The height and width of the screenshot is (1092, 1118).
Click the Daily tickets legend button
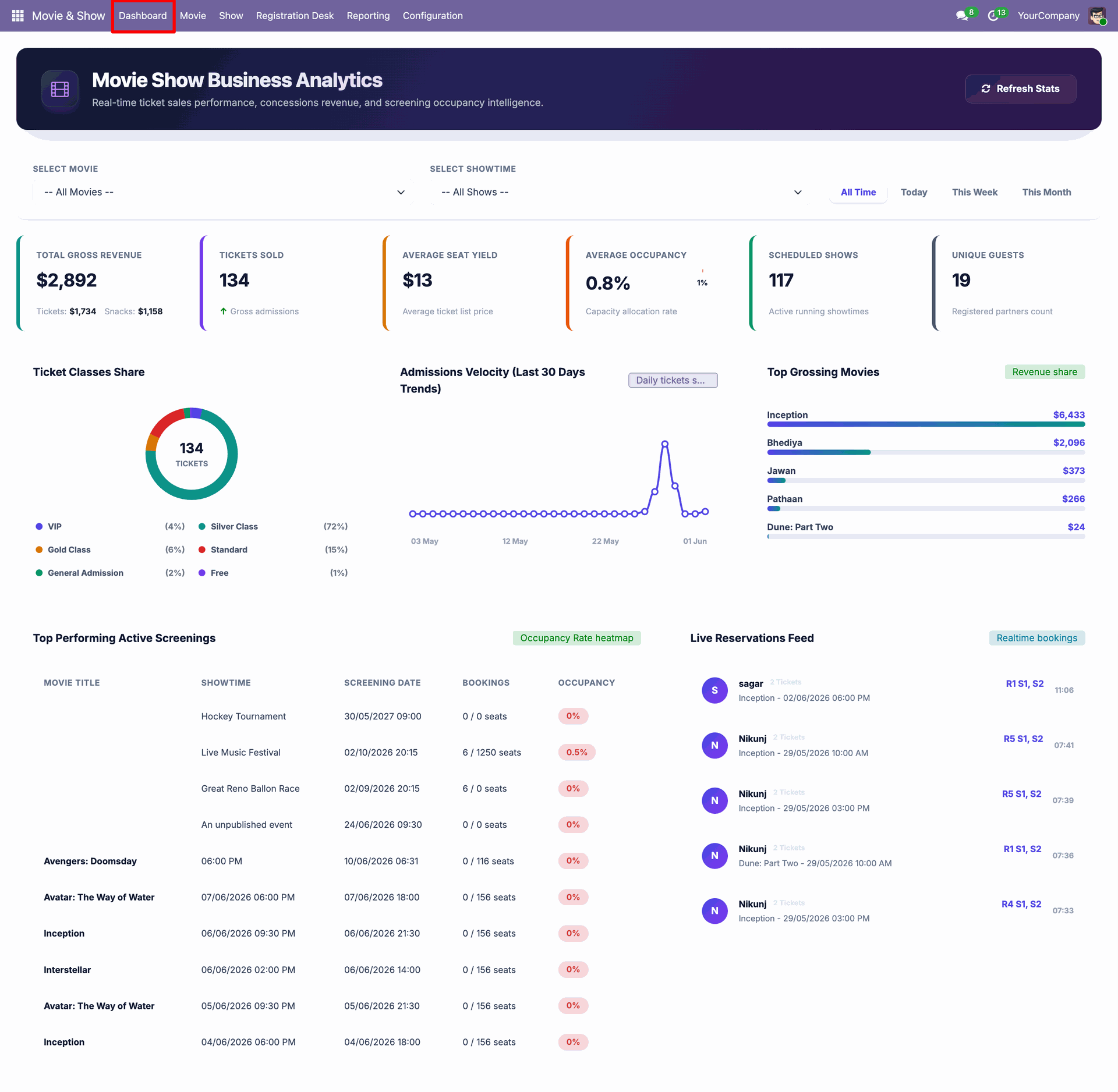click(x=673, y=380)
